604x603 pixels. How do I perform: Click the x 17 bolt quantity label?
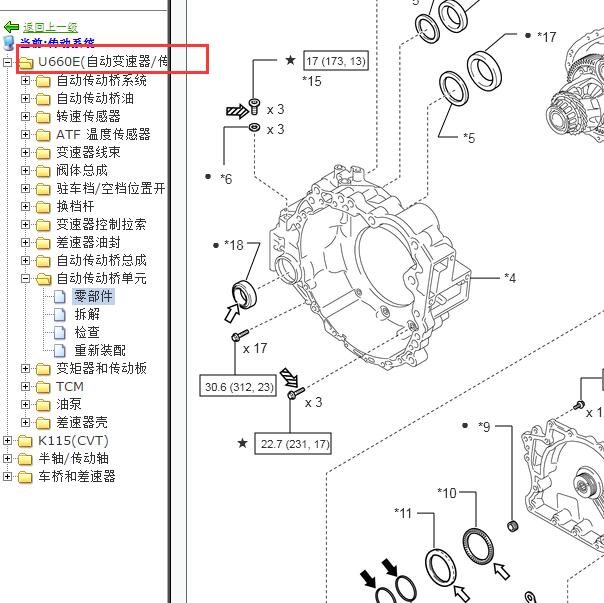tap(255, 348)
